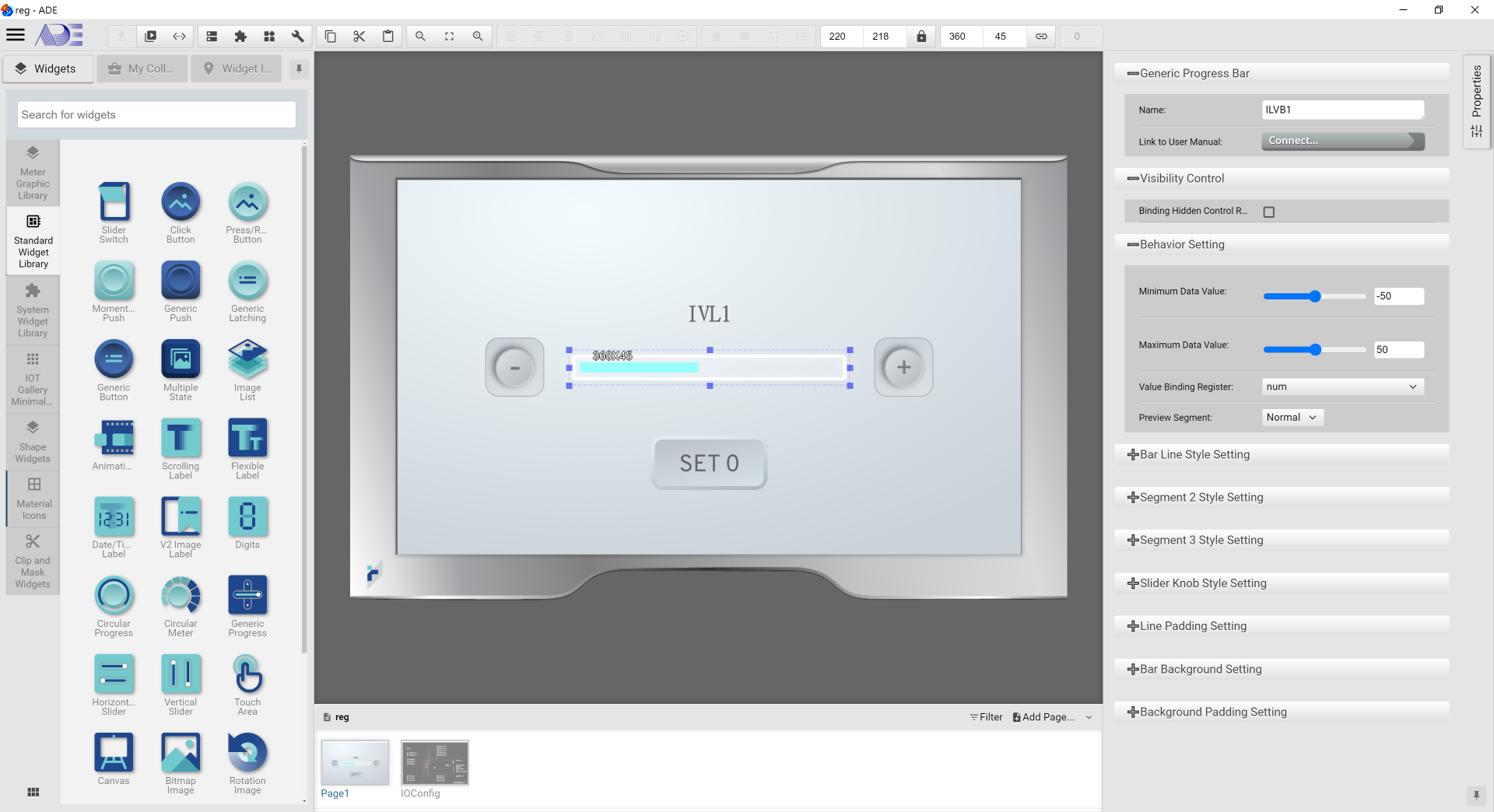
Task: Click the Connect button for User Manual
Action: tap(1342, 141)
